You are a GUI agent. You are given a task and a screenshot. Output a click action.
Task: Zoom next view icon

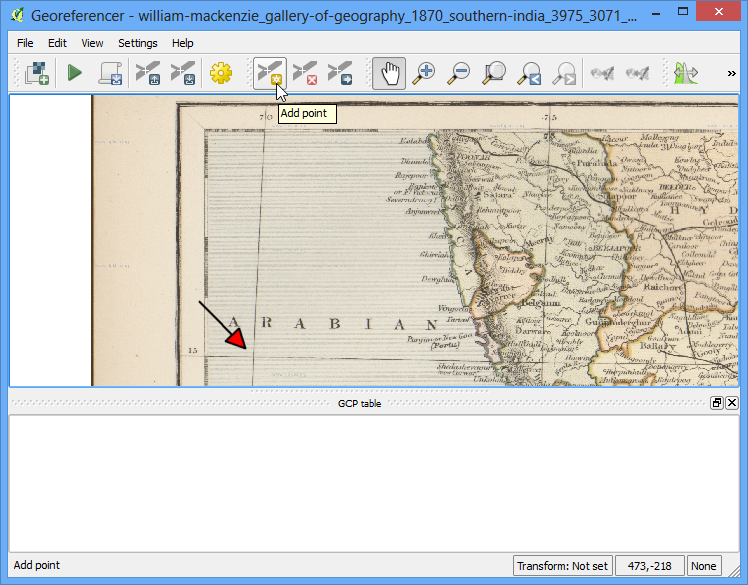(x=564, y=73)
